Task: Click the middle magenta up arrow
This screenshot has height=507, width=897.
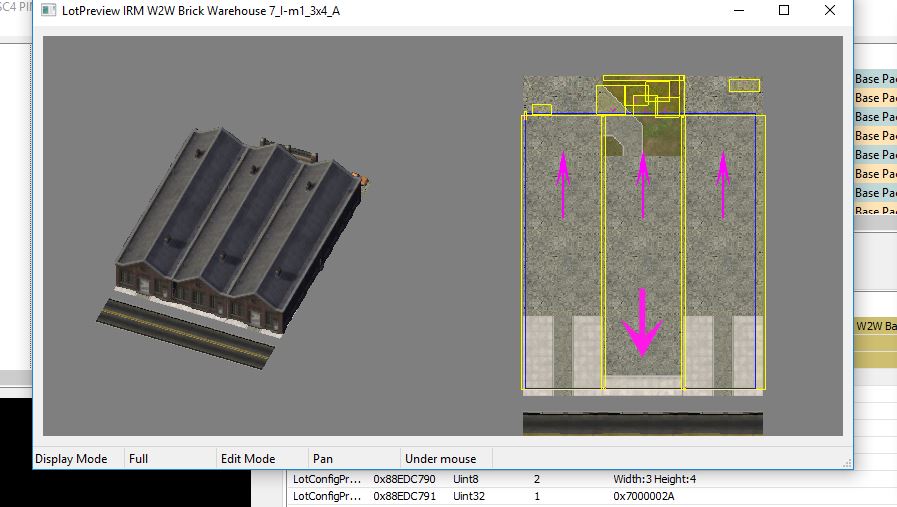Action: pos(643,185)
